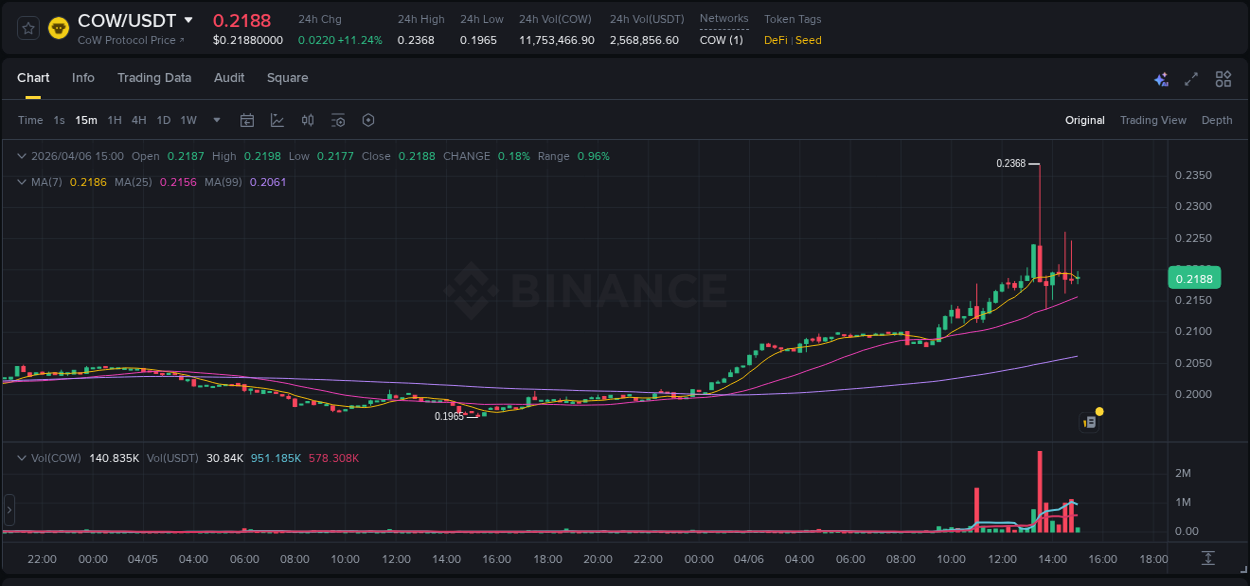This screenshot has height=586, width=1250.
Task: Click the 24h Vol(USDT) value 2,568,856.60
Action: point(644,40)
